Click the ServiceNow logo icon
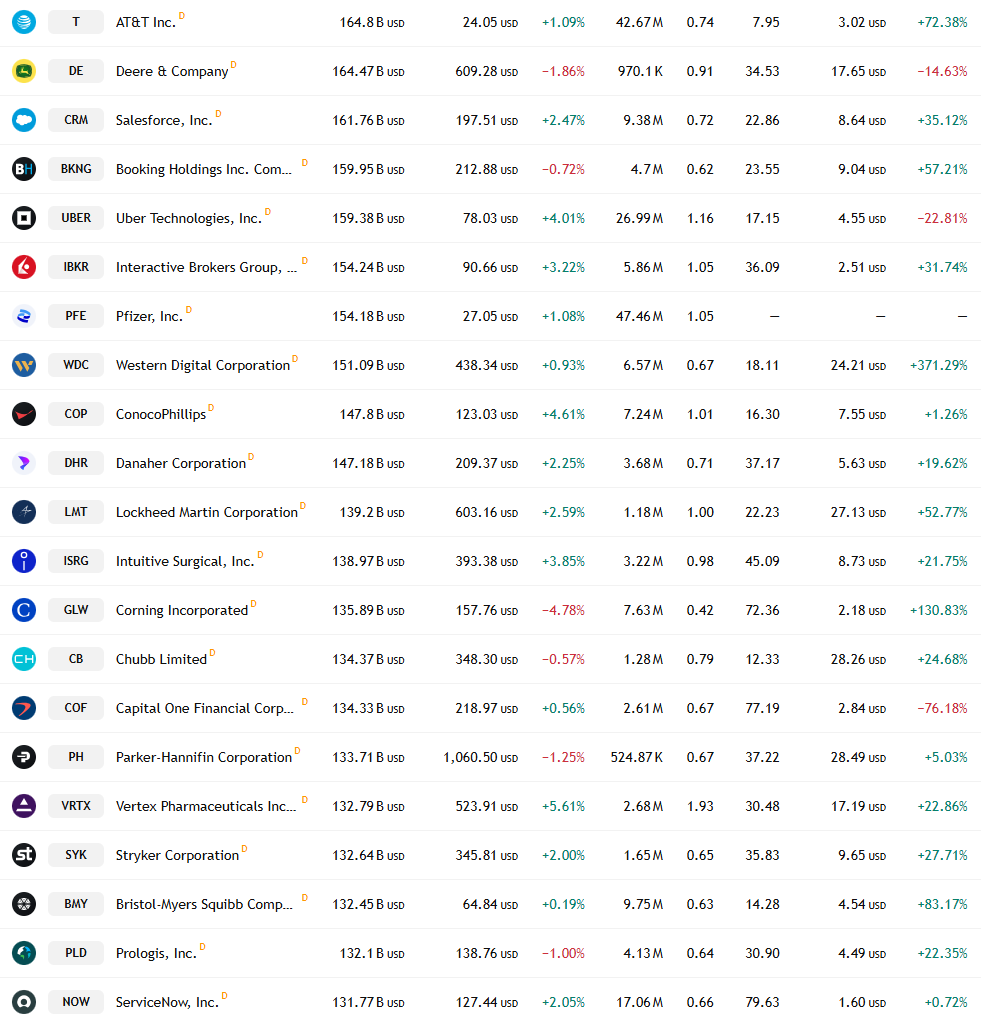 (x=24, y=1001)
